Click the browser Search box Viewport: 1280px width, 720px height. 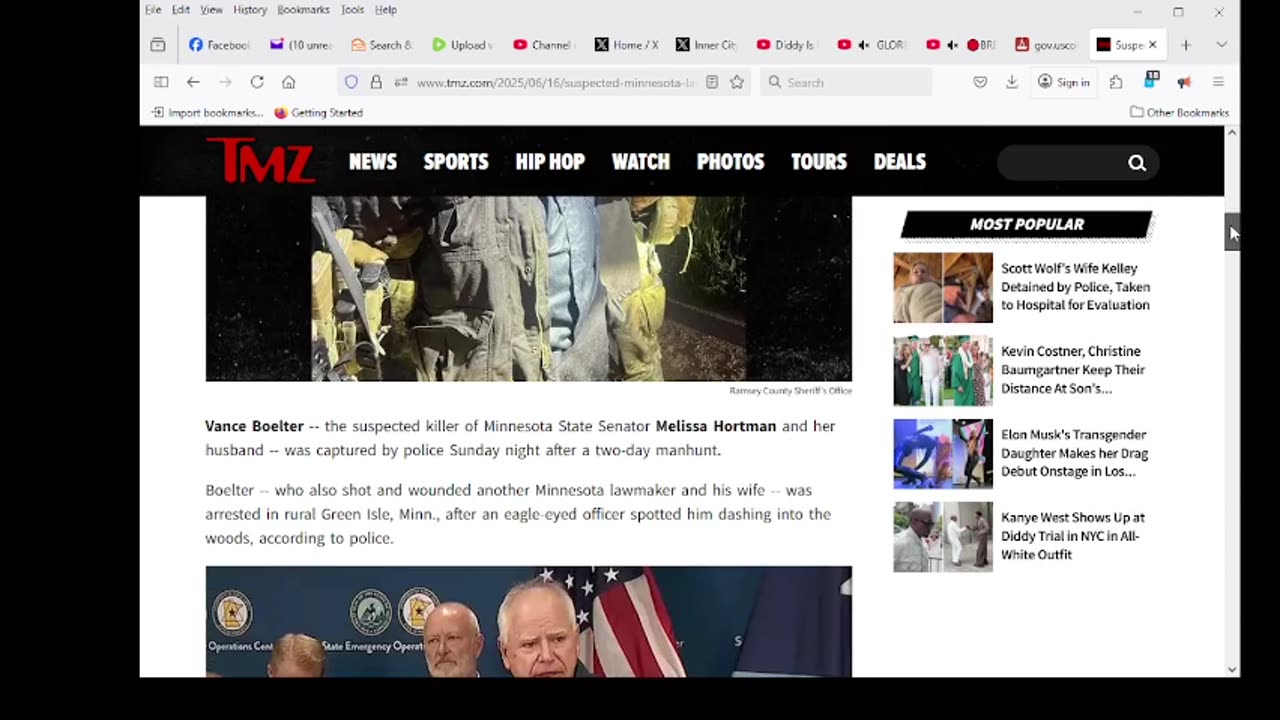point(846,82)
